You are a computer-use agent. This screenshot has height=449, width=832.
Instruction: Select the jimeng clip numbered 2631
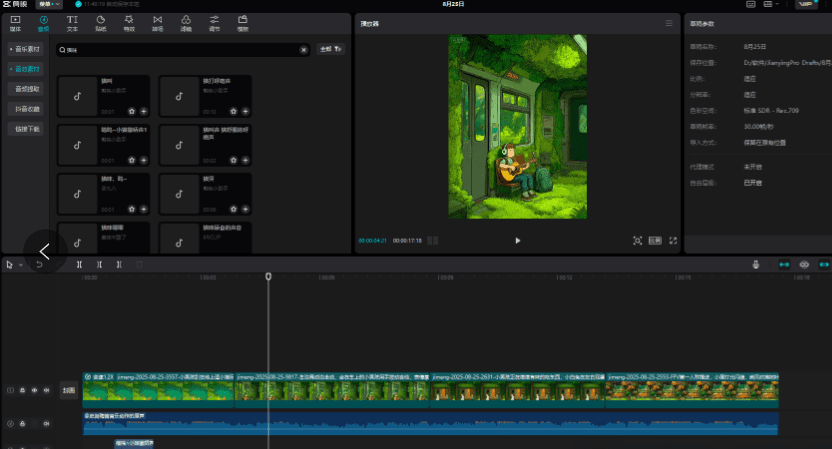(517, 390)
